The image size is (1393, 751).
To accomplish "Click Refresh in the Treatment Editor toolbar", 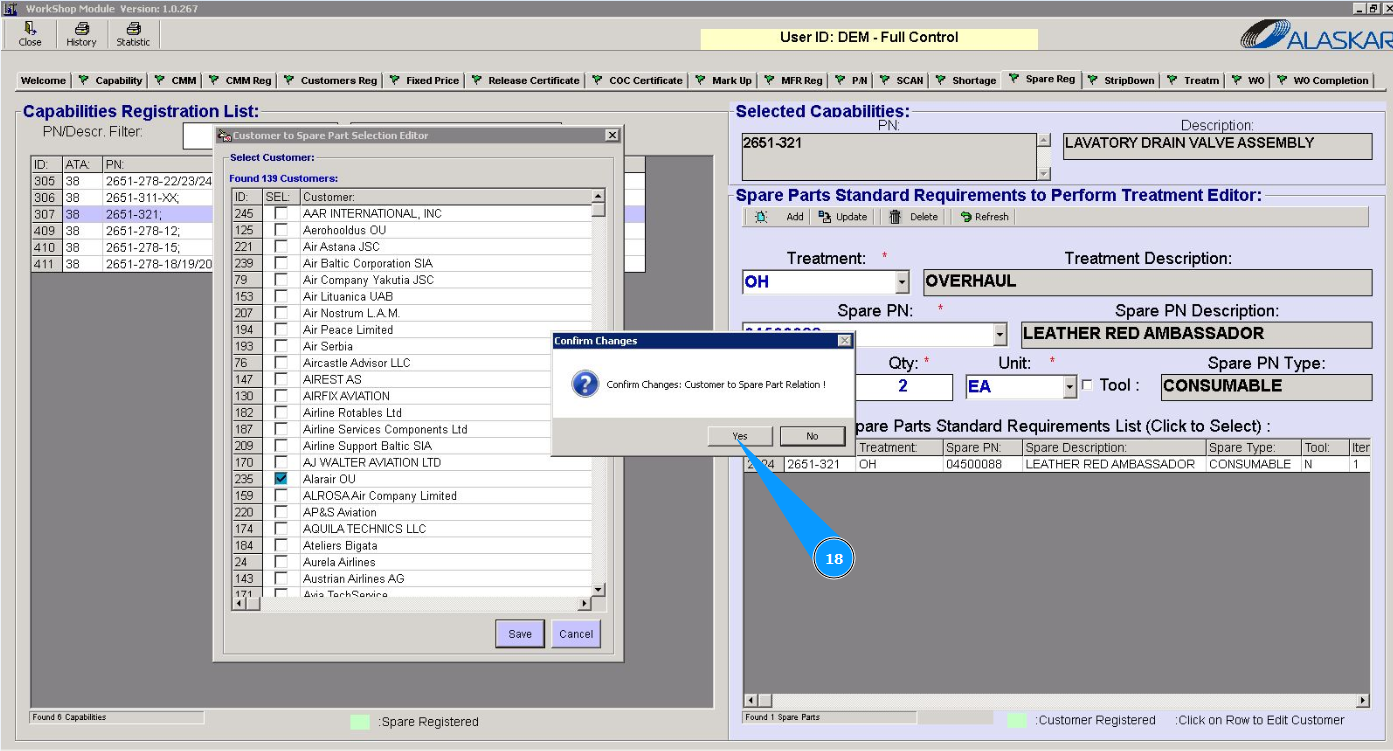I will click(x=984, y=217).
